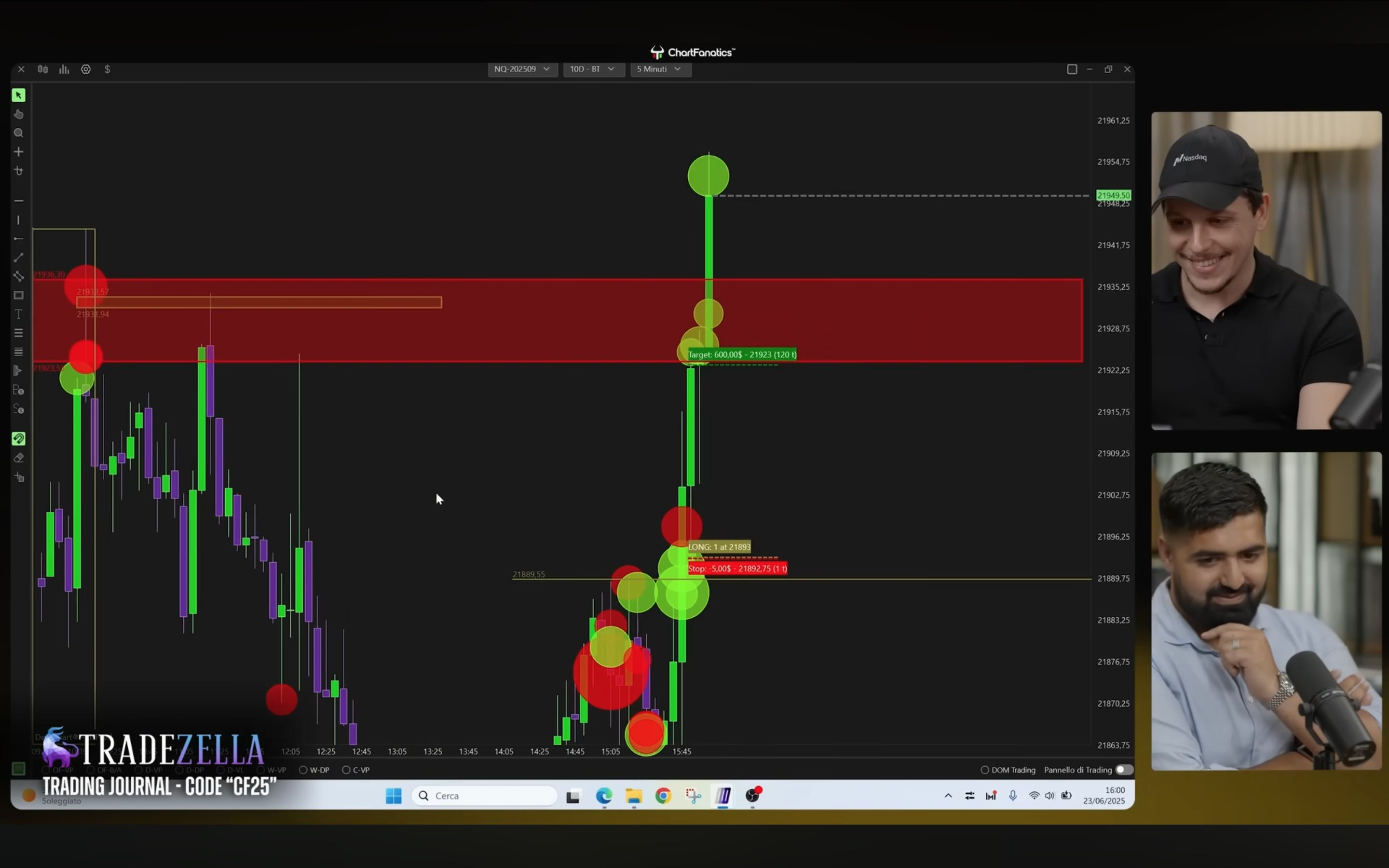The width and height of the screenshot is (1389, 868).
Task: Open the 5 Minuti timeframe dropdown
Action: pyautogui.click(x=660, y=69)
